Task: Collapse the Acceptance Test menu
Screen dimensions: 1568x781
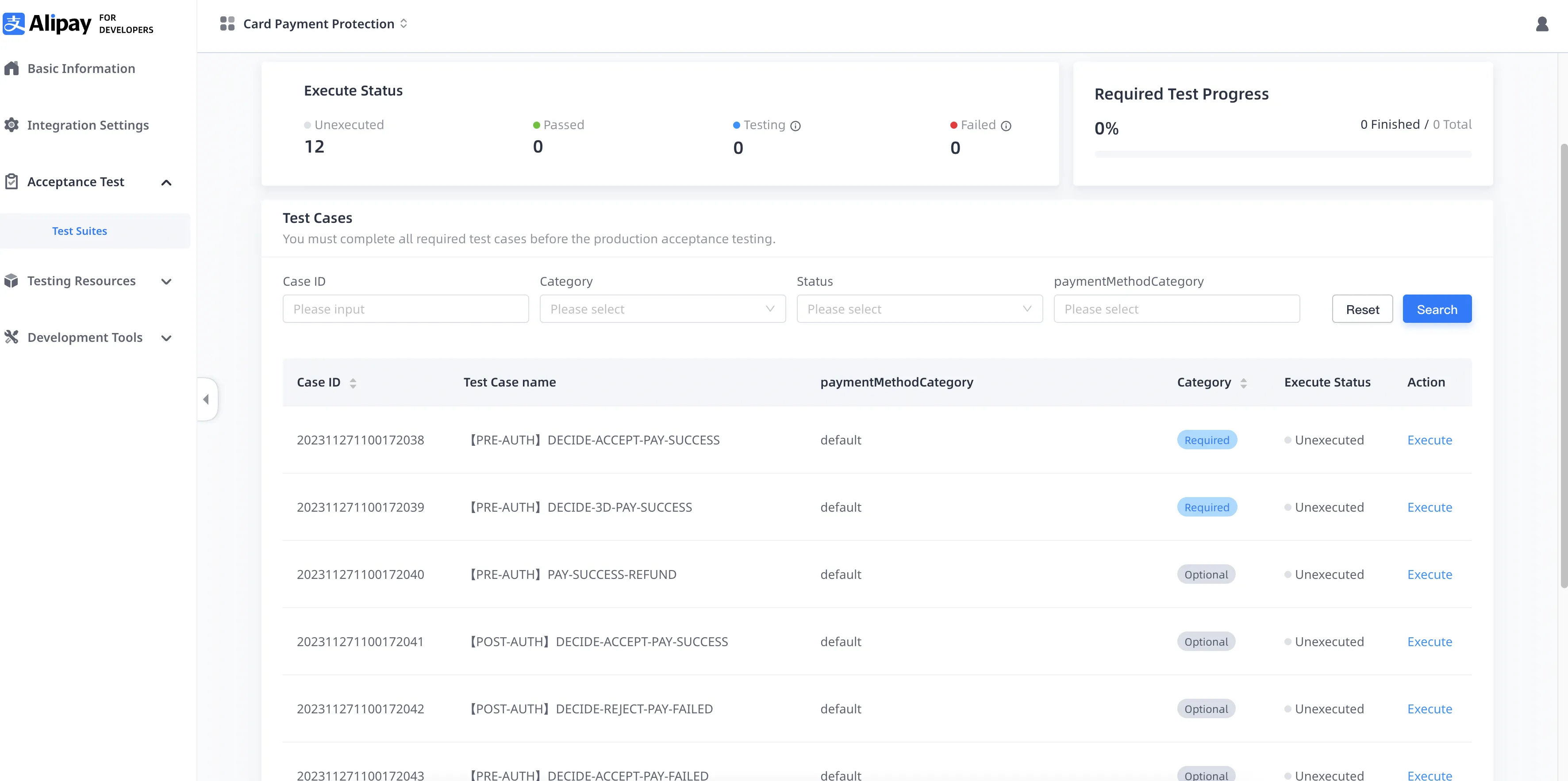Action: tap(166, 183)
